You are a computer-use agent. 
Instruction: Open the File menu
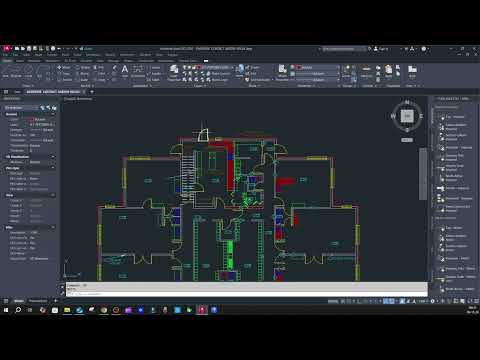[x=6, y=55]
